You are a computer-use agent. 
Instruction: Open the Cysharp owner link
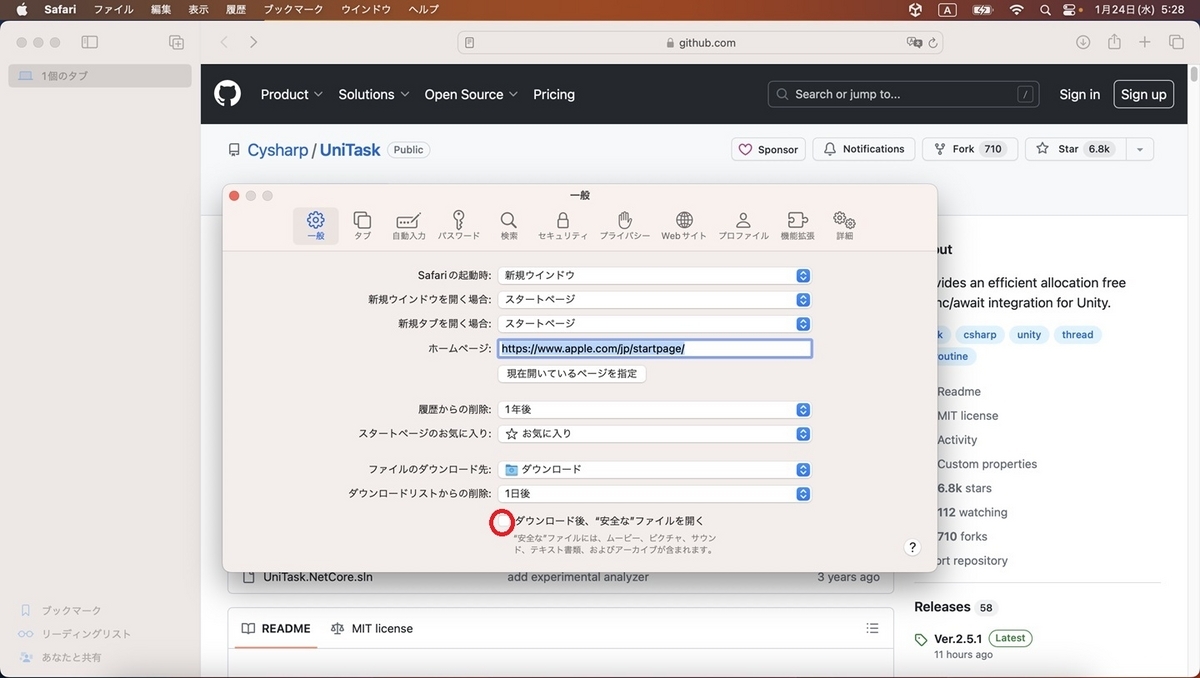click(x=278, y=150)
